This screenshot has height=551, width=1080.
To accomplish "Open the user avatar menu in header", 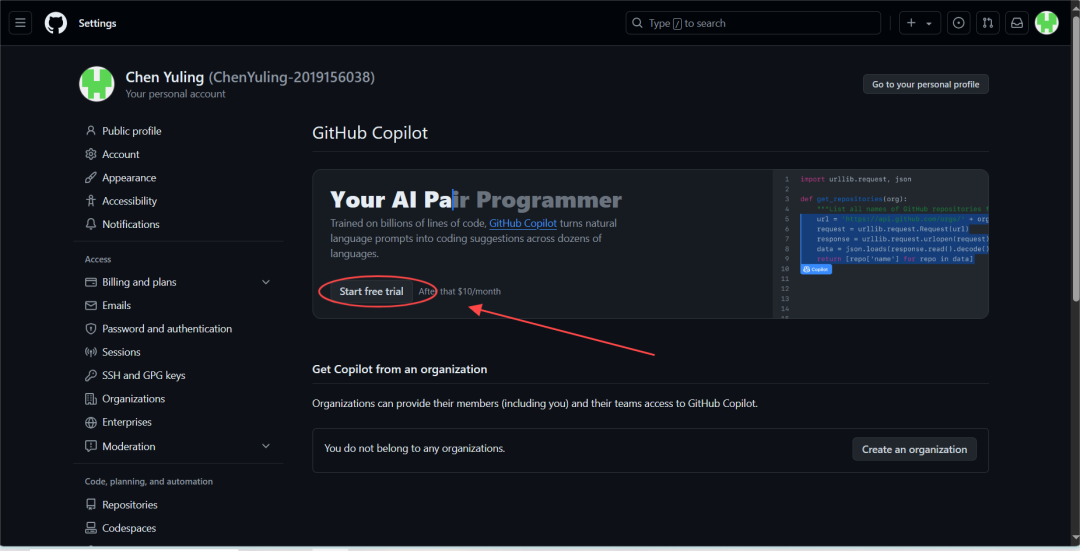I will [x=1046, y=23].
